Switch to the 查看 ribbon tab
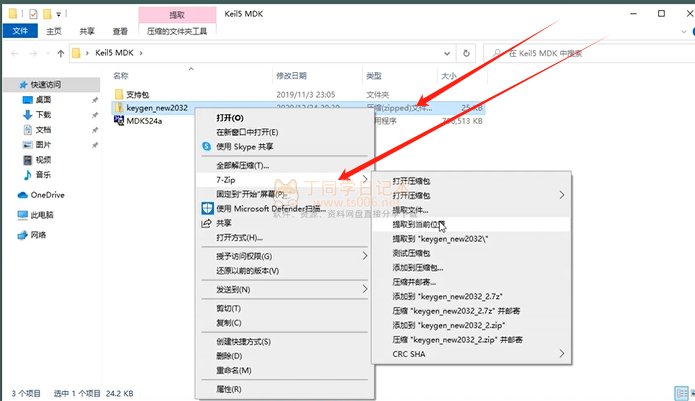 click(118, 31)
